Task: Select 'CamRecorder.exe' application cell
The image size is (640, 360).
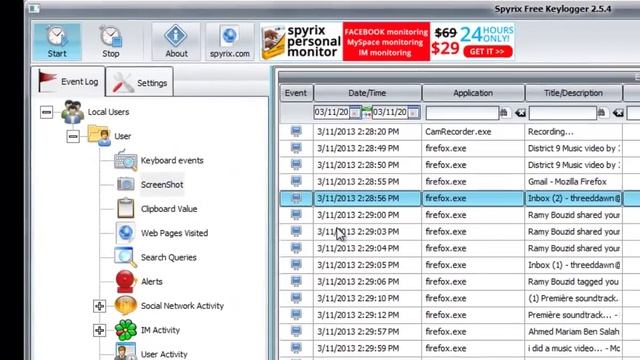Action: tap(473, 132)
